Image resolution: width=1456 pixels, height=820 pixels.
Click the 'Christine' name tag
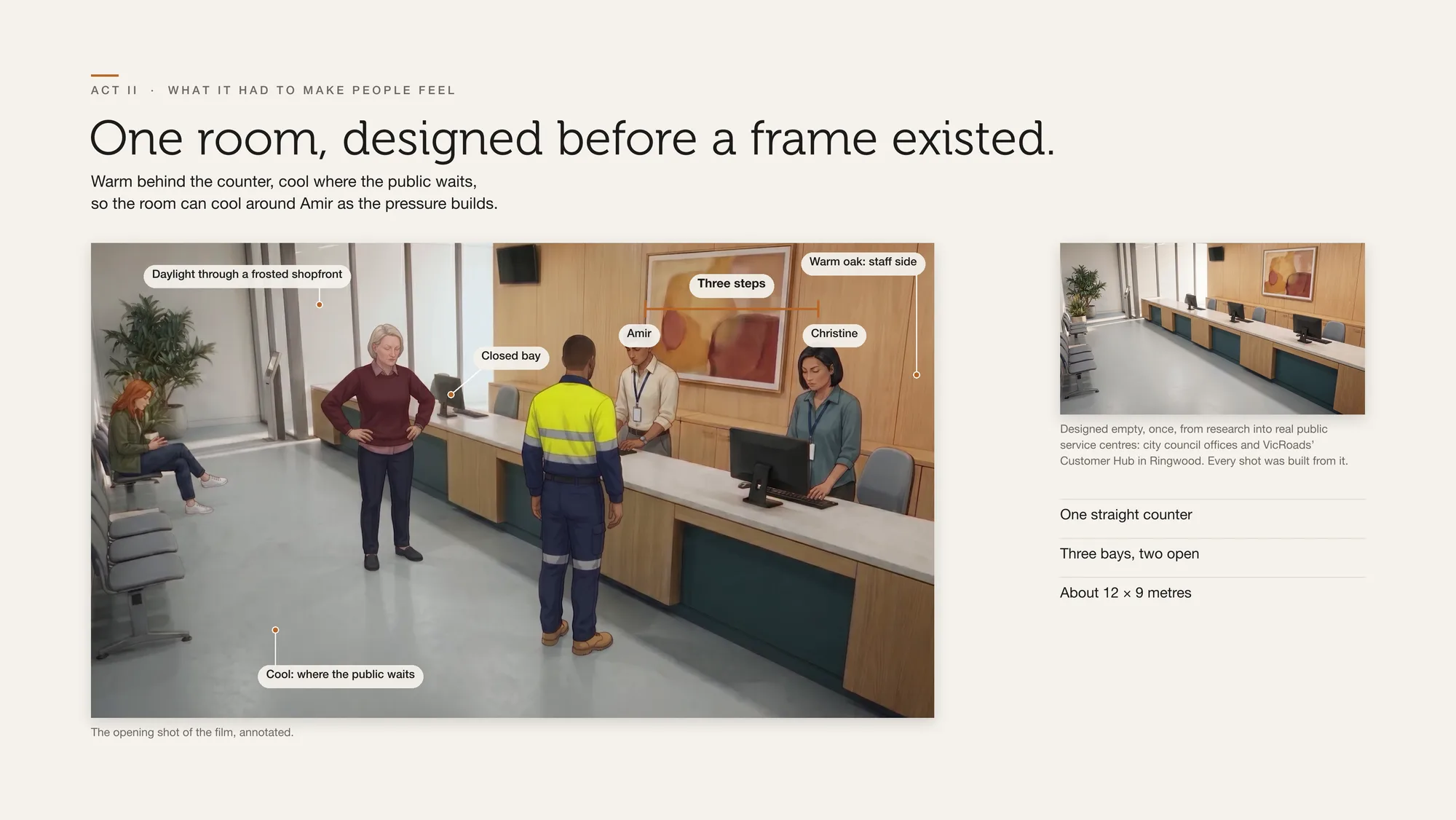(x=834, y=334)
